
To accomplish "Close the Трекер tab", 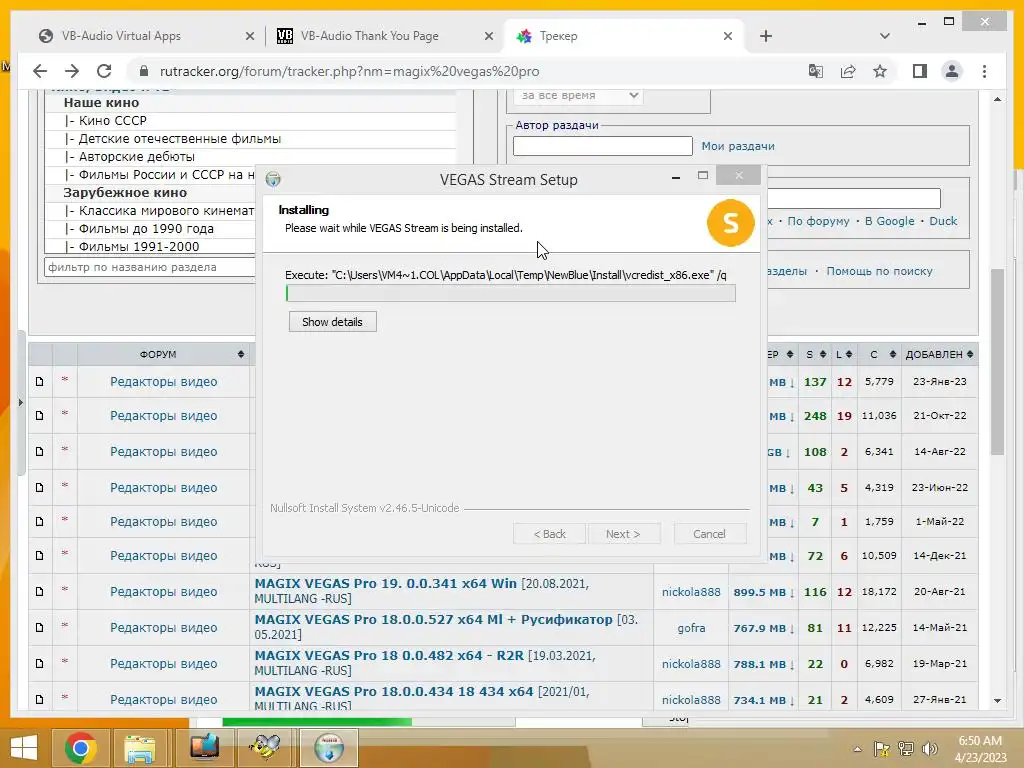I will coord(728,36).
